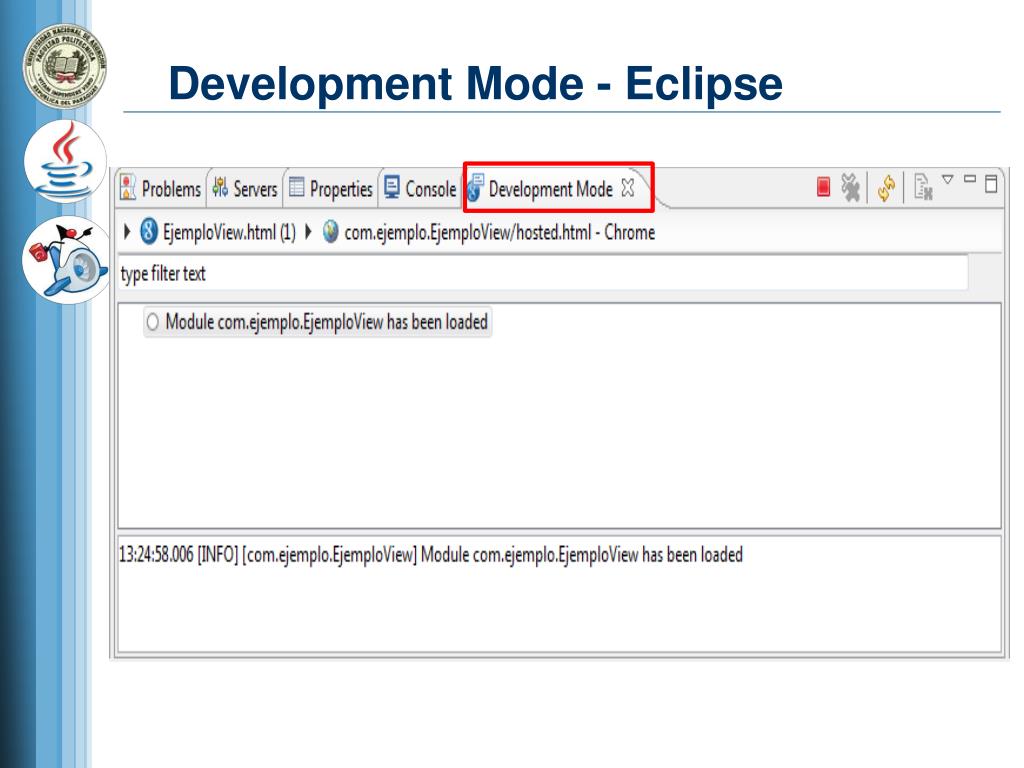Expand the arrow before com.ejemplo.EjemploView/hosted.html
The width and height of the screenshot is (1024, 768).
308,232
